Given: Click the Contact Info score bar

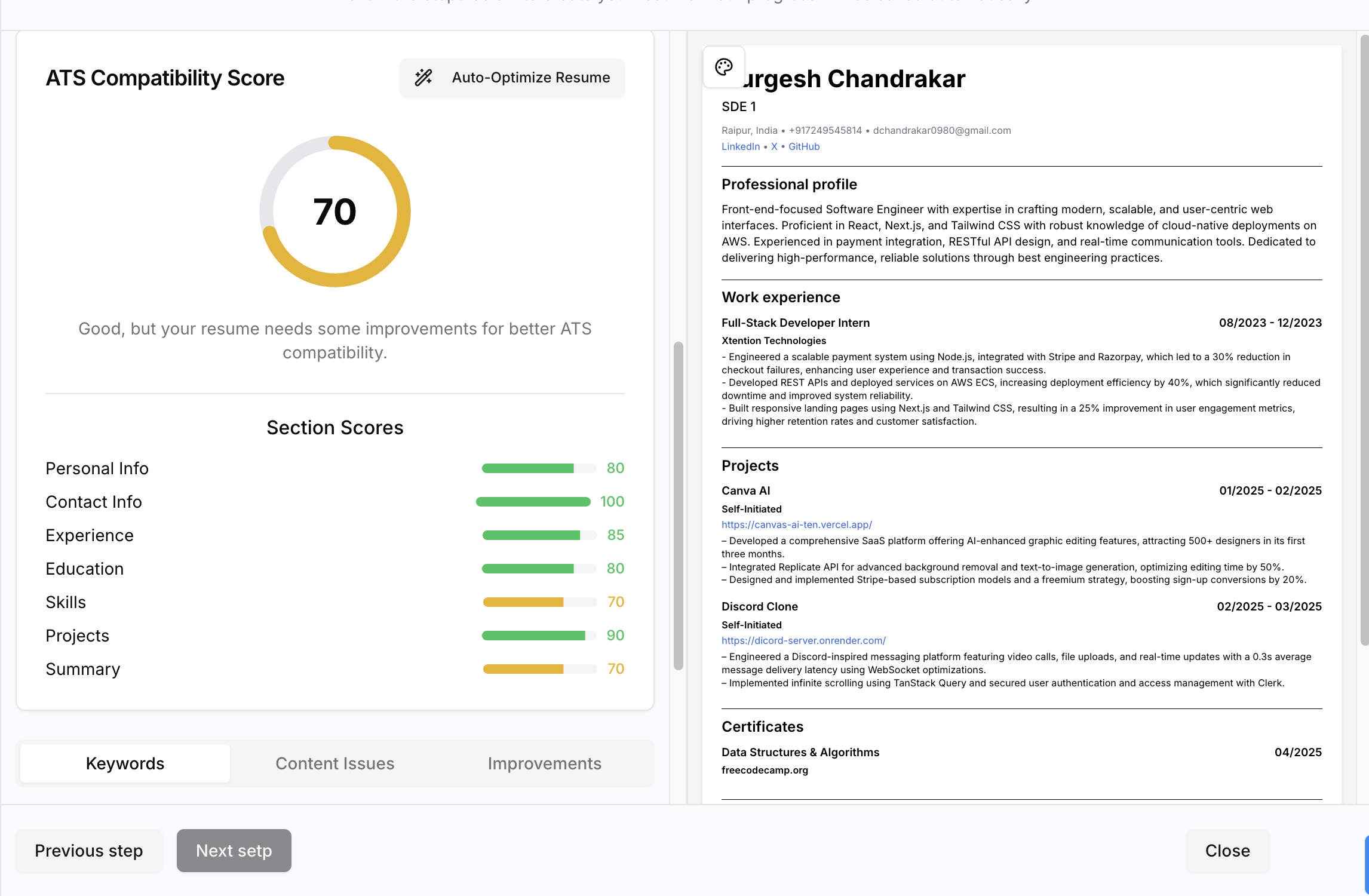Looking at the screenshot, I should pyautogui.click(x=533, y=502).
